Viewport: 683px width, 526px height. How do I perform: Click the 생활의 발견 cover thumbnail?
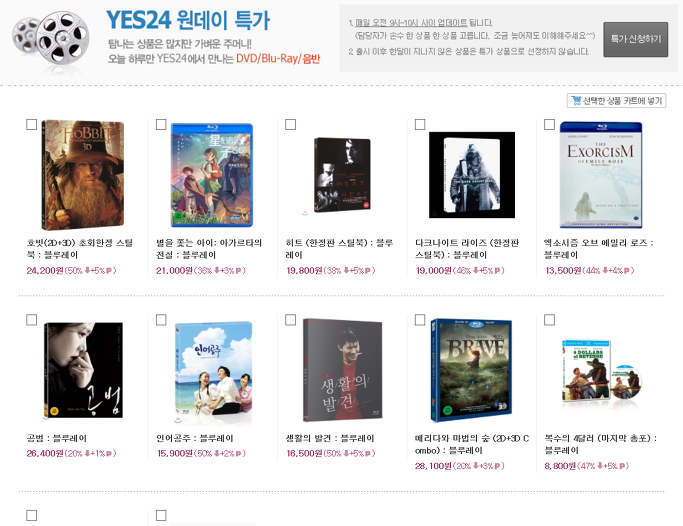point(342,370)
